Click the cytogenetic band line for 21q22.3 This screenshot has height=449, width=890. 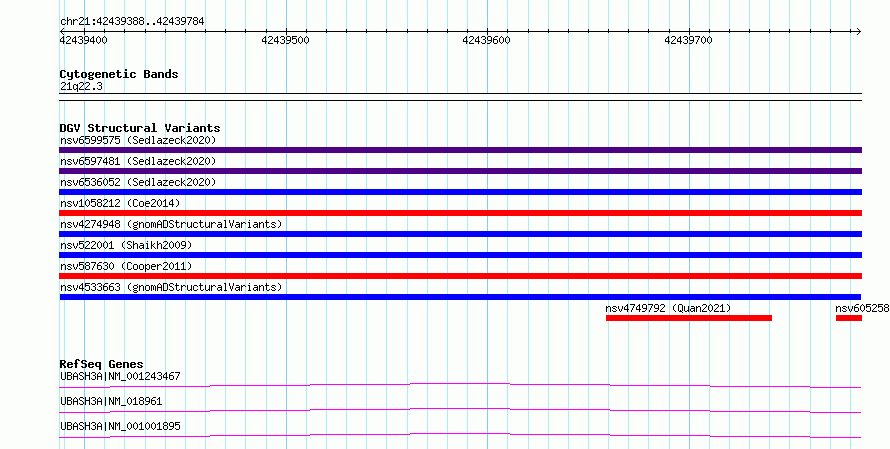click(x=460, y=97)
